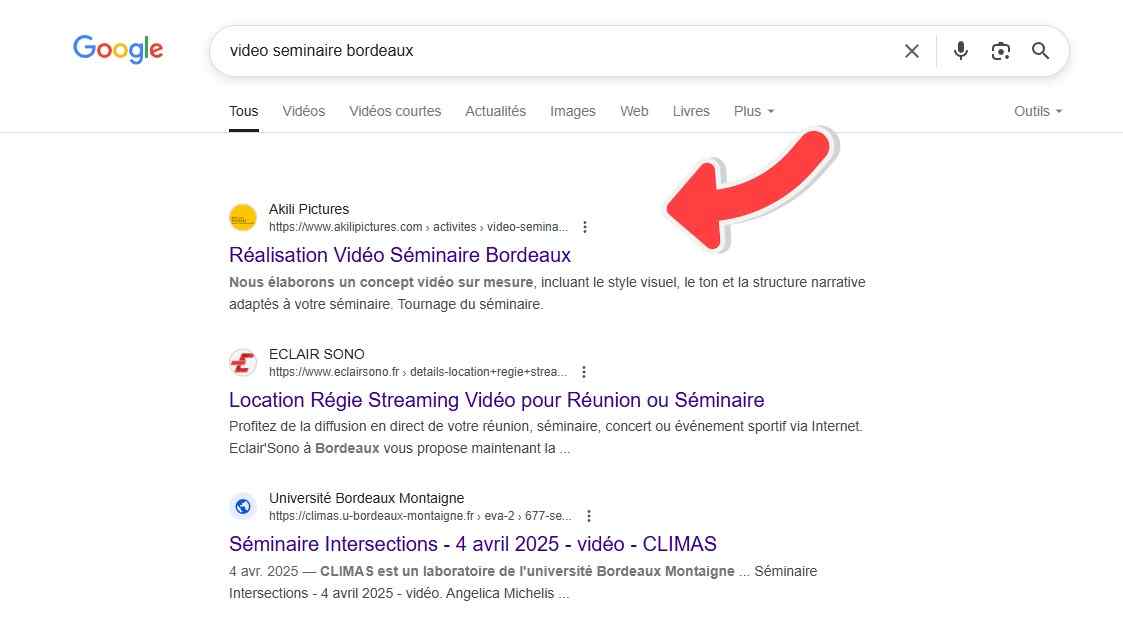1123x621 pixels.
Task: Click the Akili Pictures site favicon
Action: click(x=242, y=217)
